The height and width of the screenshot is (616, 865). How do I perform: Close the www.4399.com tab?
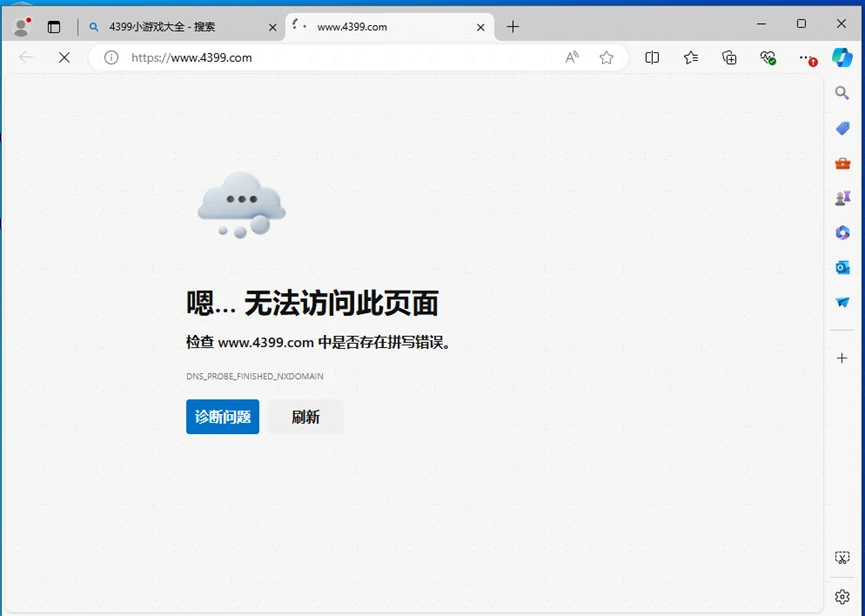[480, 27]
